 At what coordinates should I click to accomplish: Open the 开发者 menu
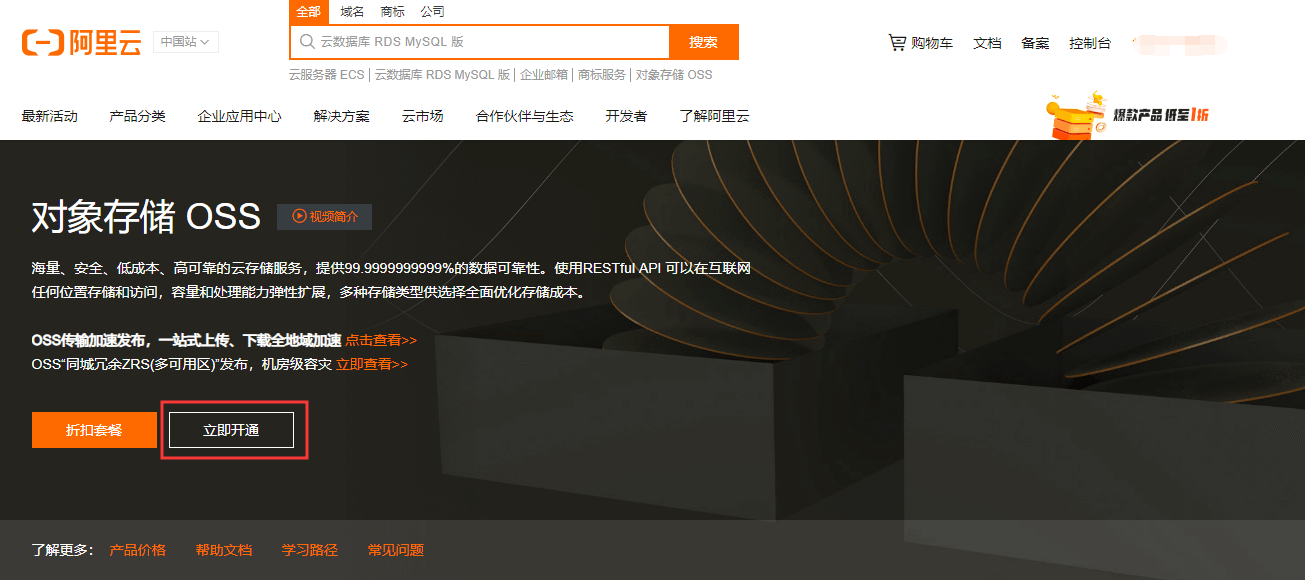[626, 116]
